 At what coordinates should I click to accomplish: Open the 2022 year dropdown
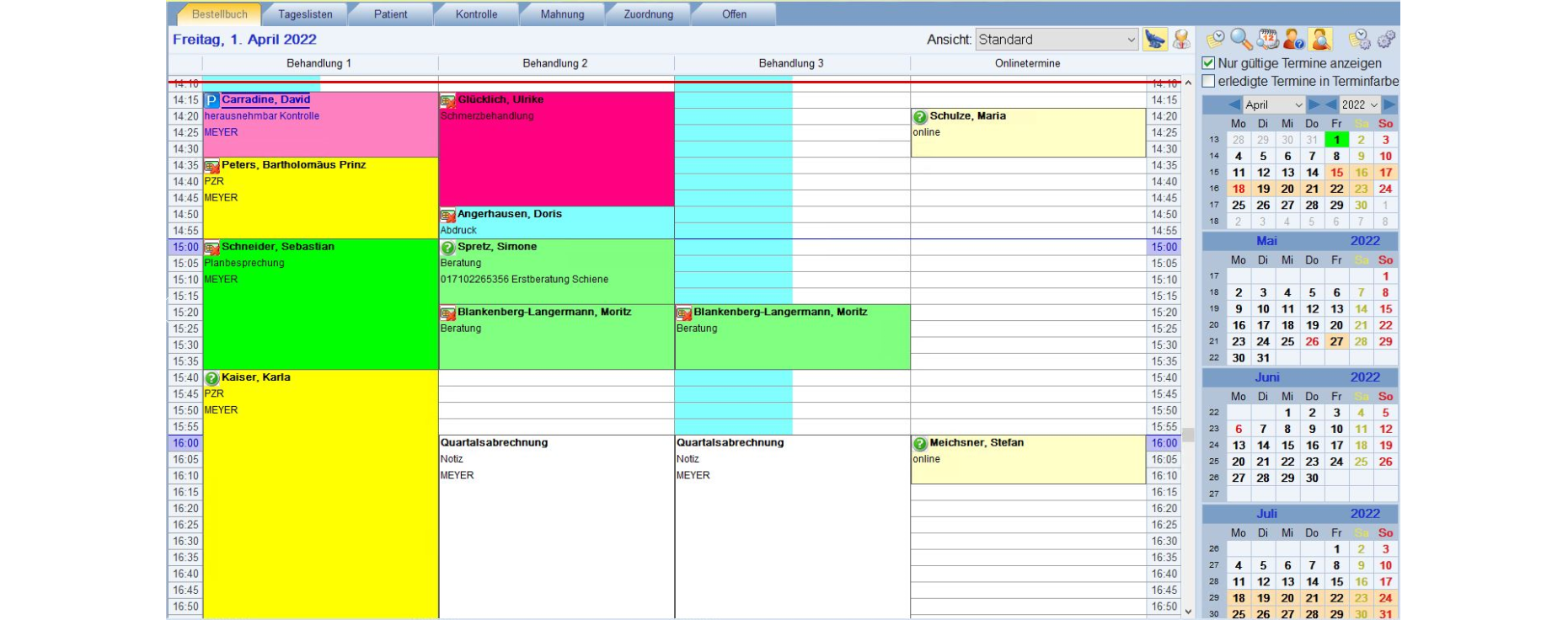(1360, 104)
